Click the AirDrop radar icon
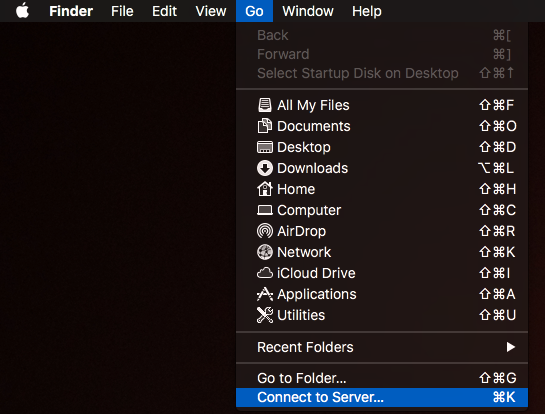 tap(265, 231)
